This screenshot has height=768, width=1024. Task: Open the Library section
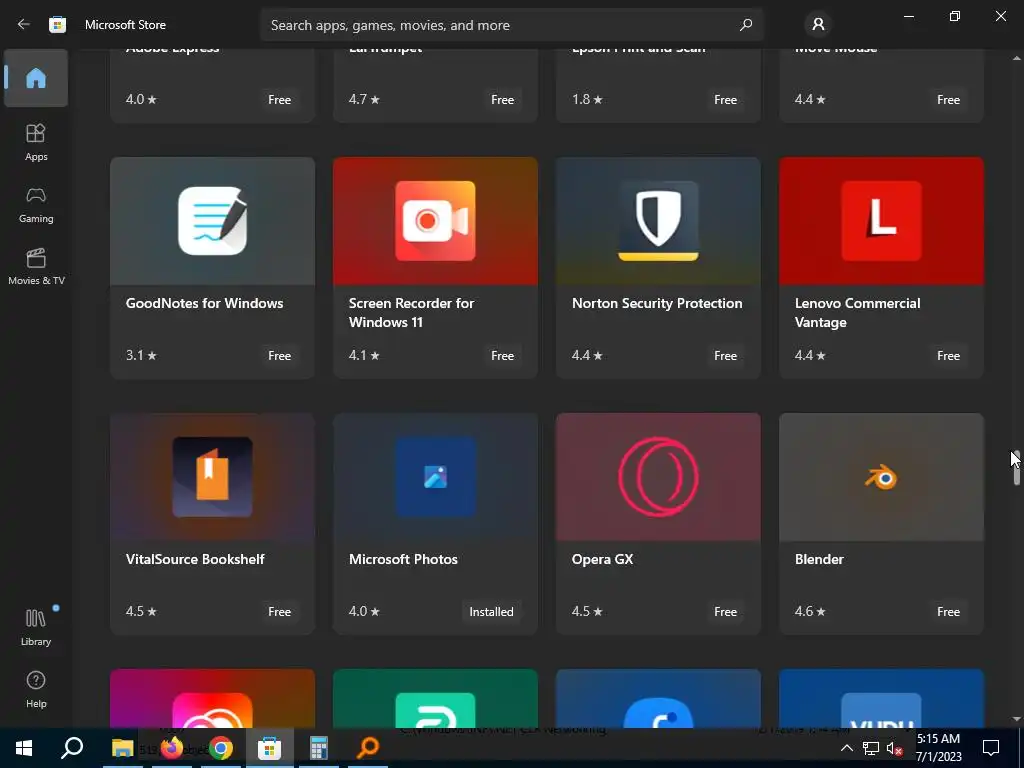pyautogui.click(x=36, y=627)
